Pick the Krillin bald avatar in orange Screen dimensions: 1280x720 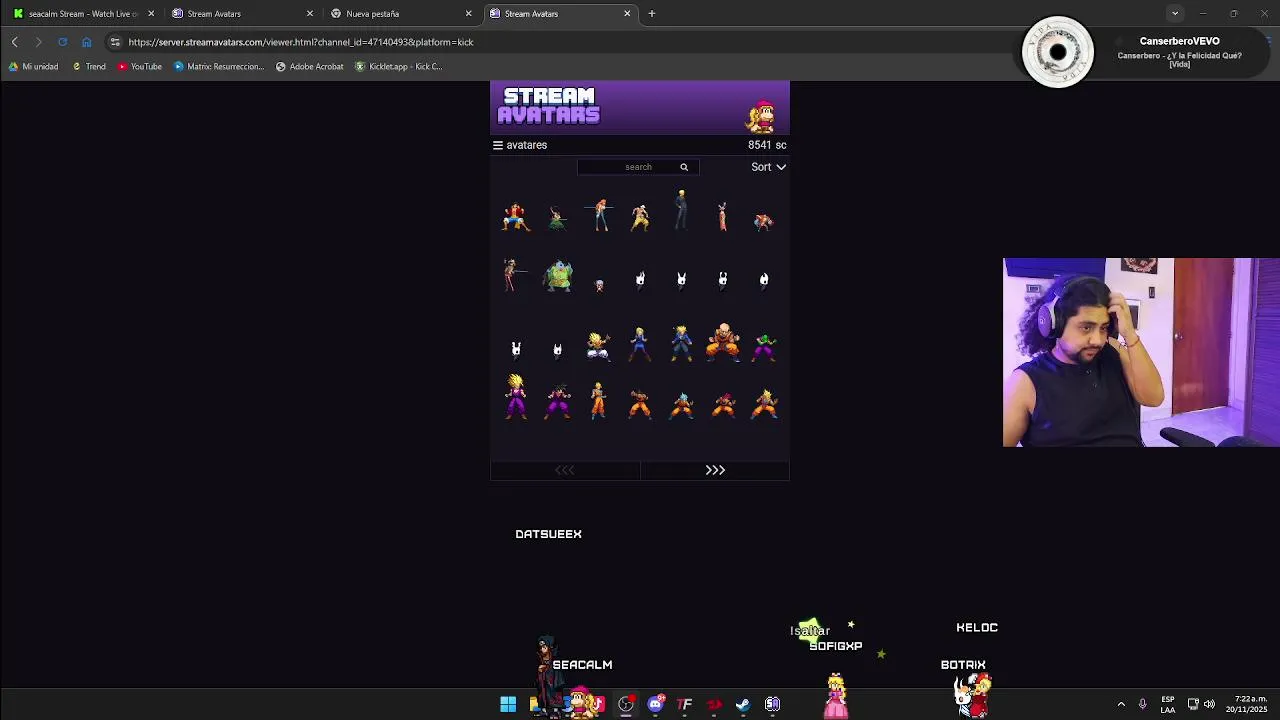[723, 342]
